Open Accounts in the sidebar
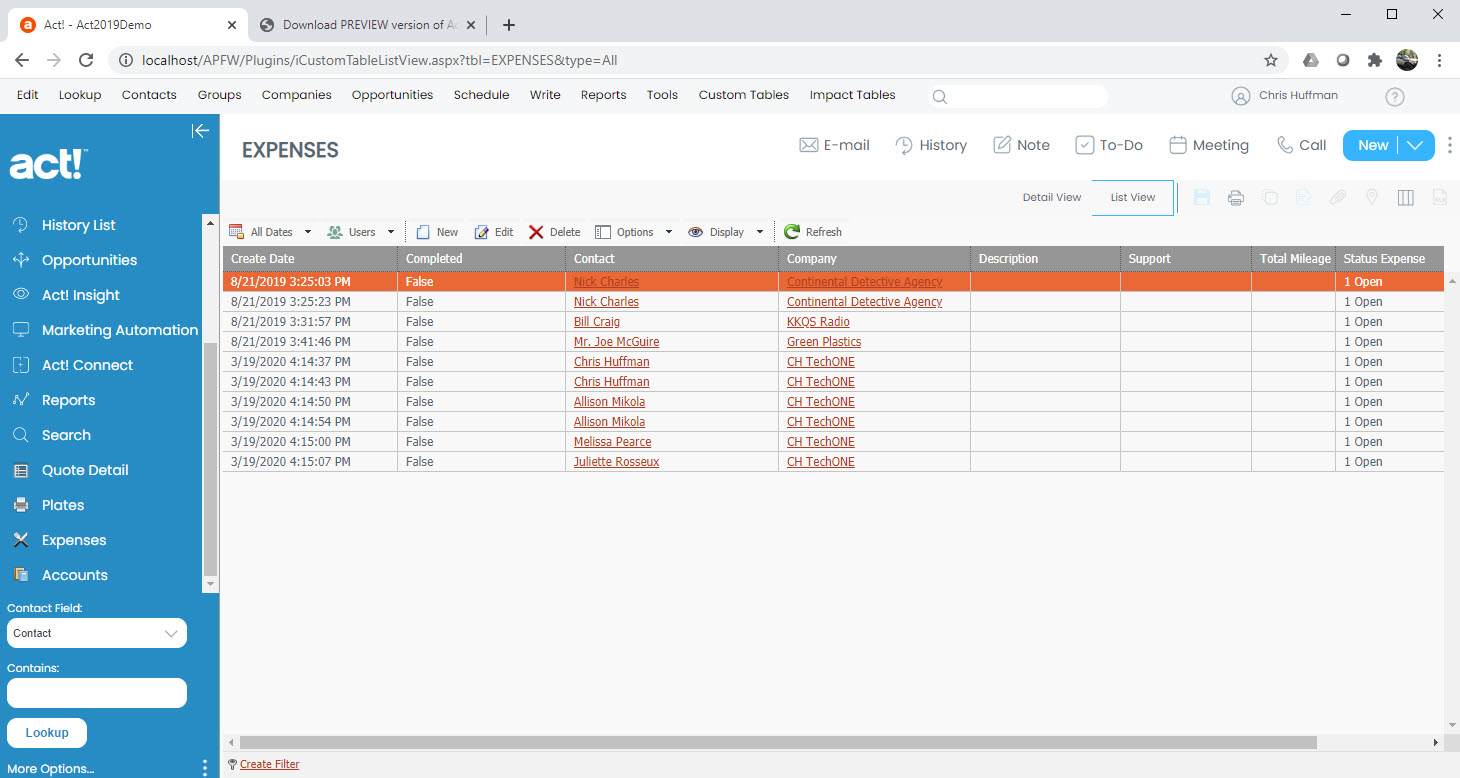 click(x=74, y=575)
